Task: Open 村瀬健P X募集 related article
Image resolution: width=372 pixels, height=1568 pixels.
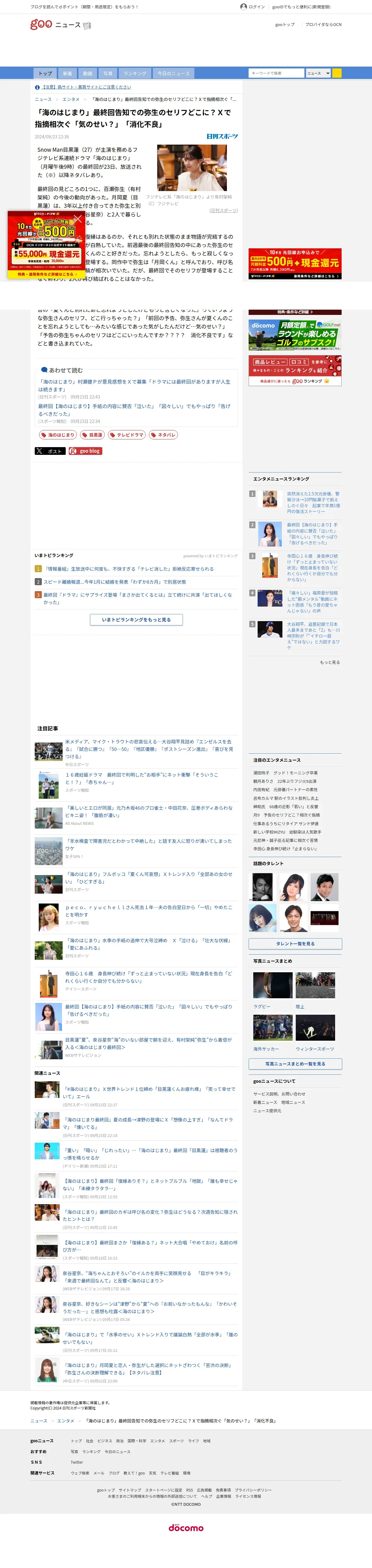Action: 134,385
